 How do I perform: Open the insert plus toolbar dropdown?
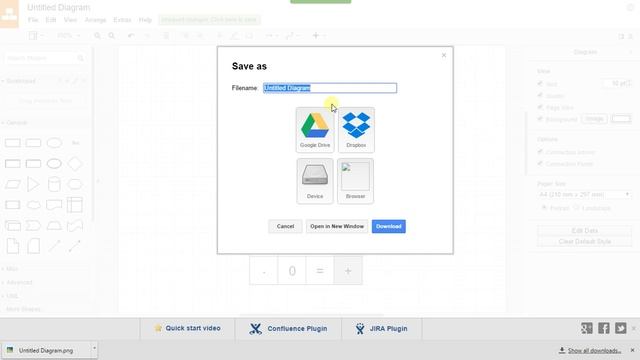pos(319,36)
